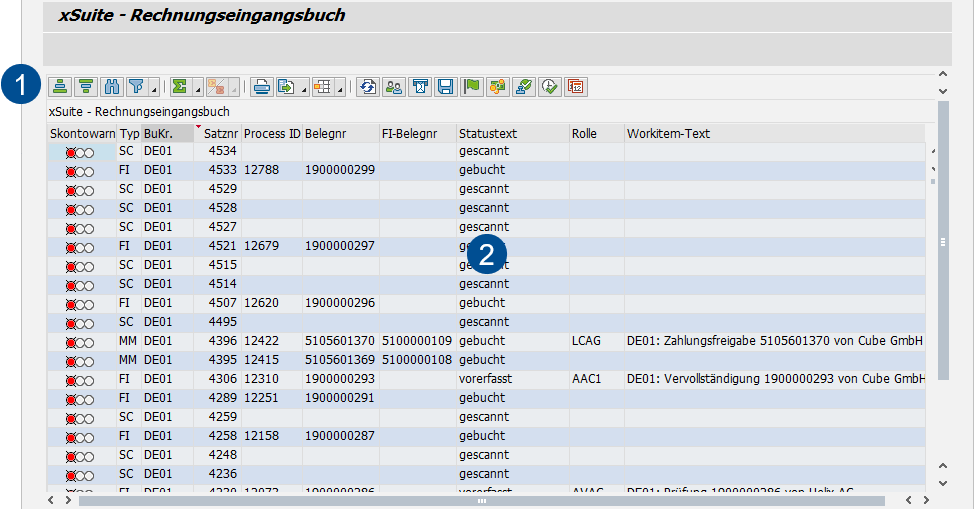The width and height of the screenshot is (974, 509).
Task: Click the Save diskette icon
Action: coord(446,87)
